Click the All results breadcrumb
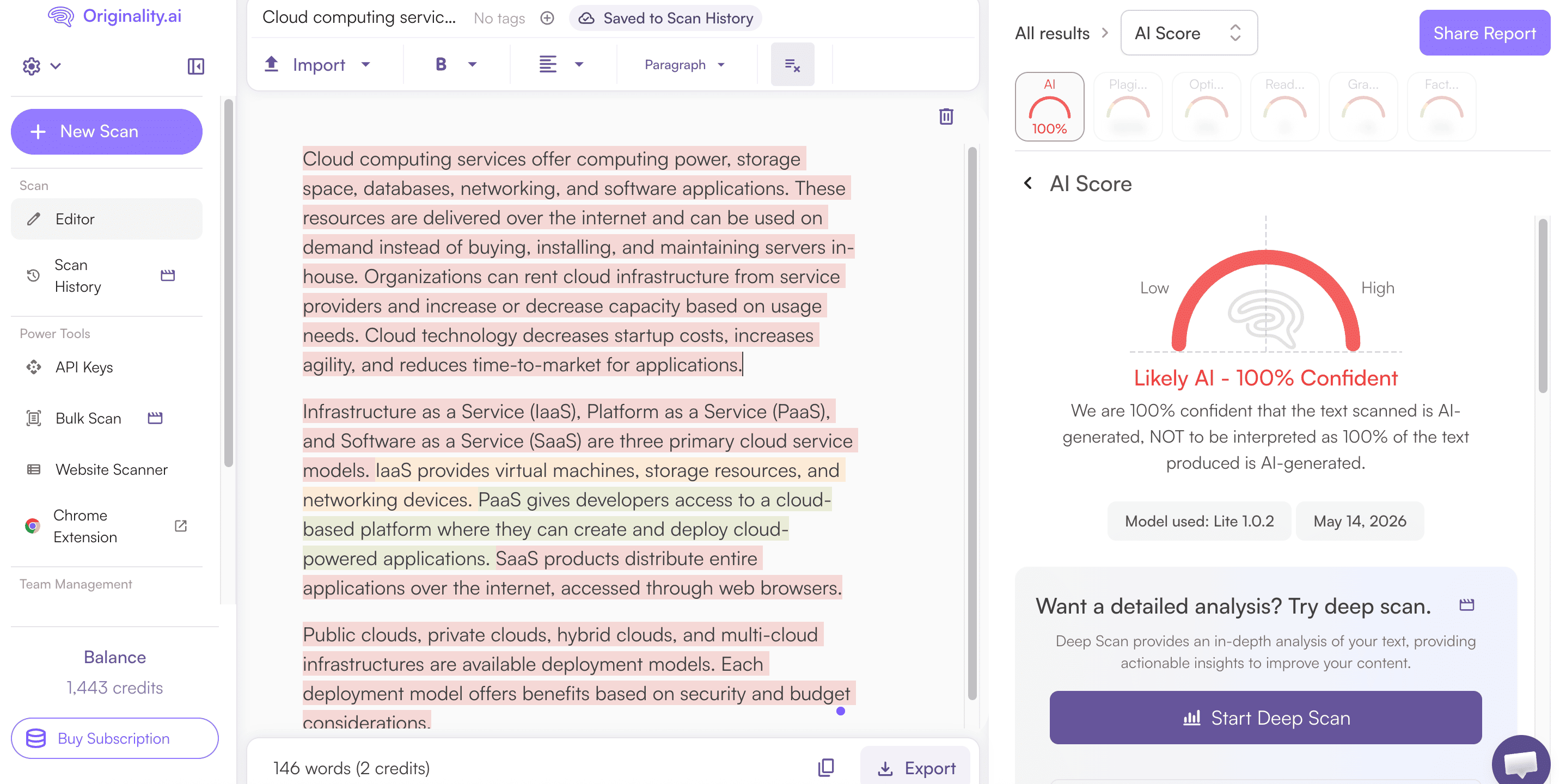1566x784 pixels. (x=1051, y=33)
